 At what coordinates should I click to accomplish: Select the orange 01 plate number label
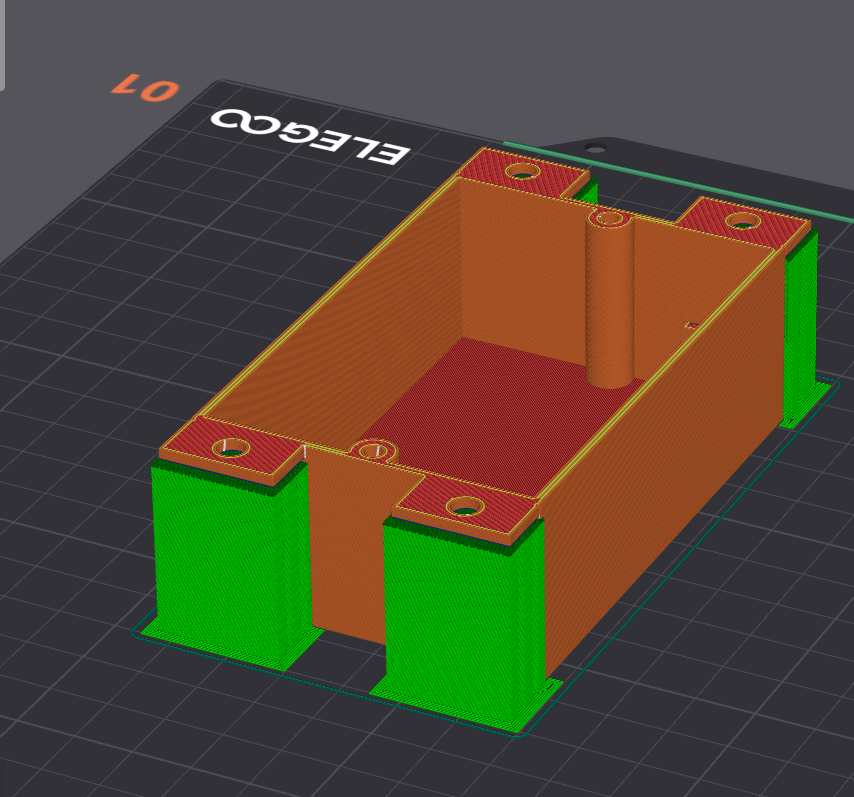point(145,87)
